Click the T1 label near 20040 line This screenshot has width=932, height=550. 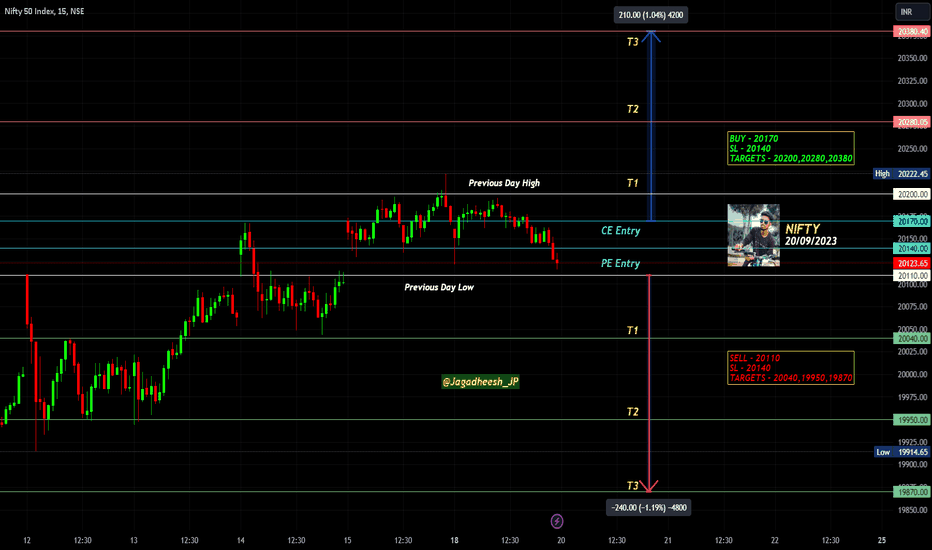632,331
